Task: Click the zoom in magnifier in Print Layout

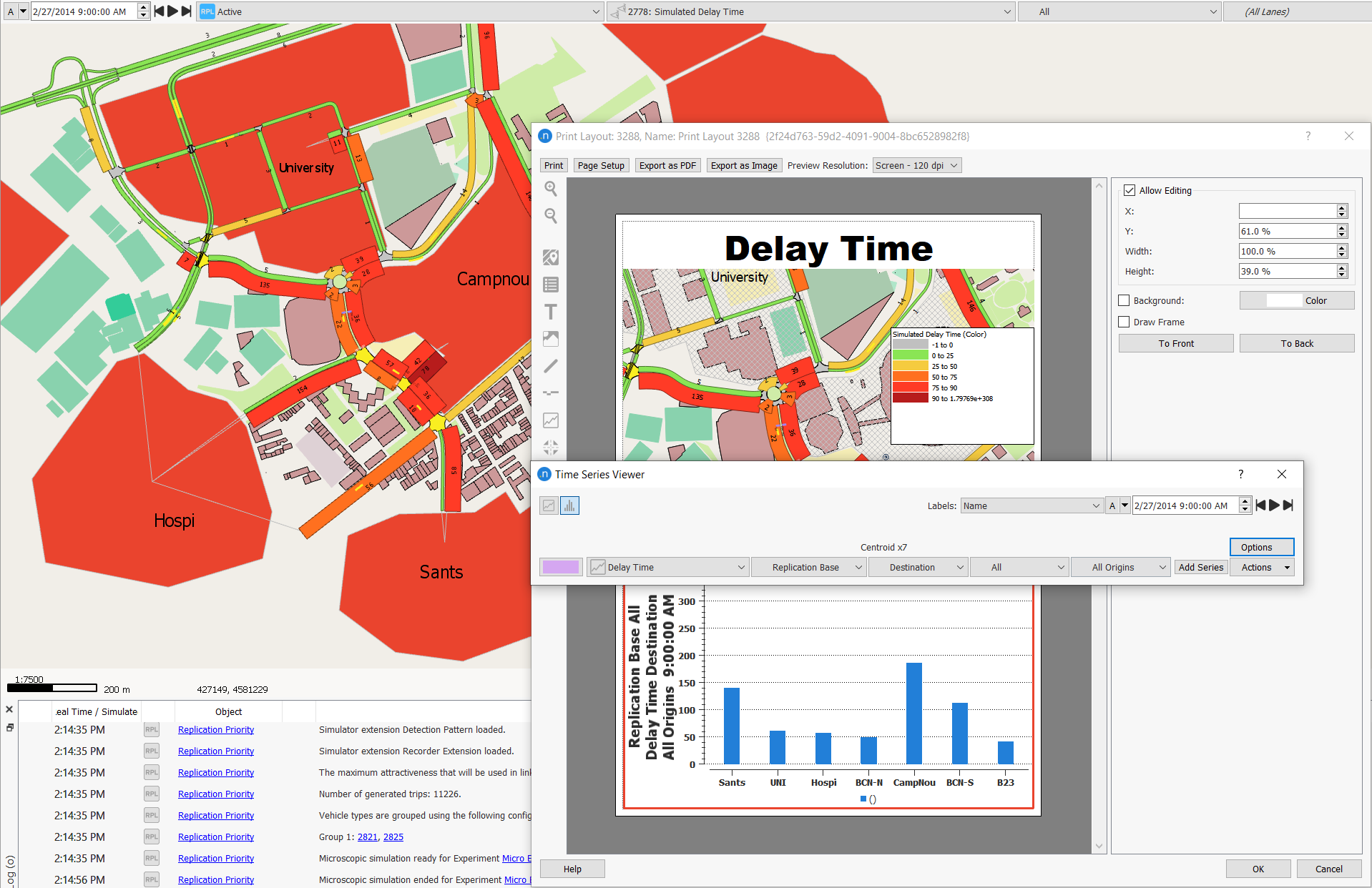Action: tap(551, 188)
